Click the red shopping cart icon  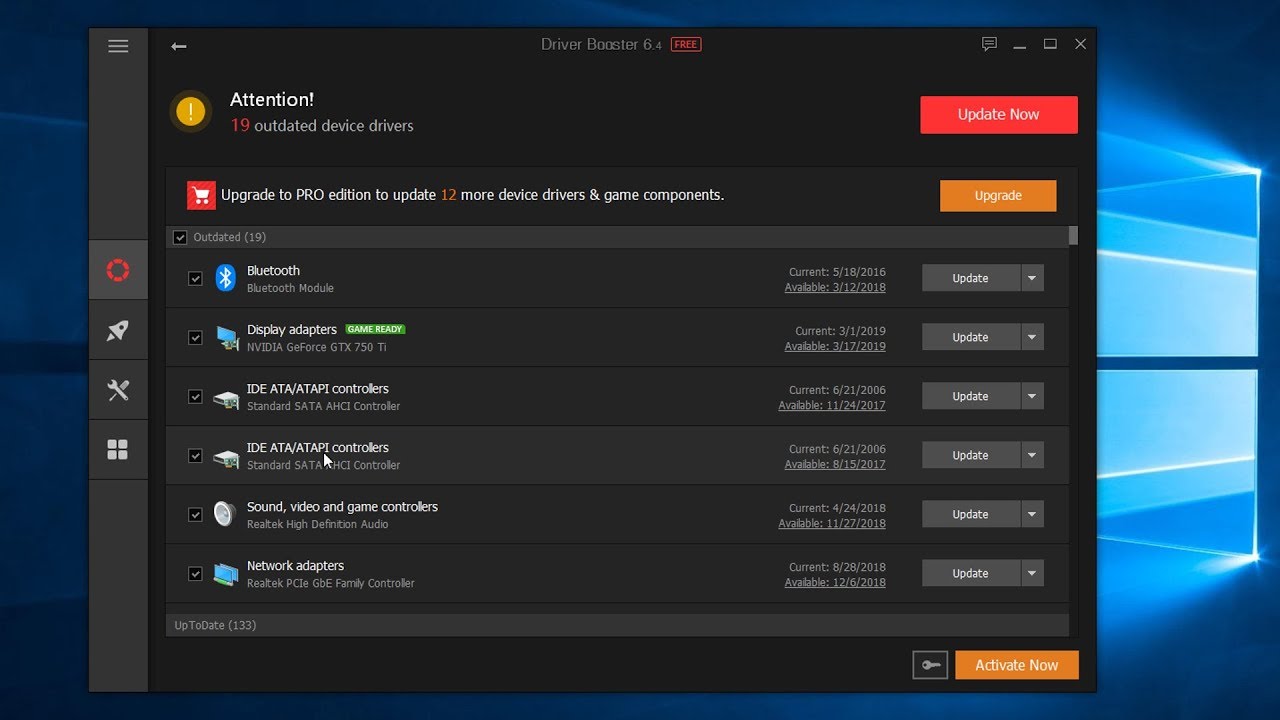tap(201, 195)
